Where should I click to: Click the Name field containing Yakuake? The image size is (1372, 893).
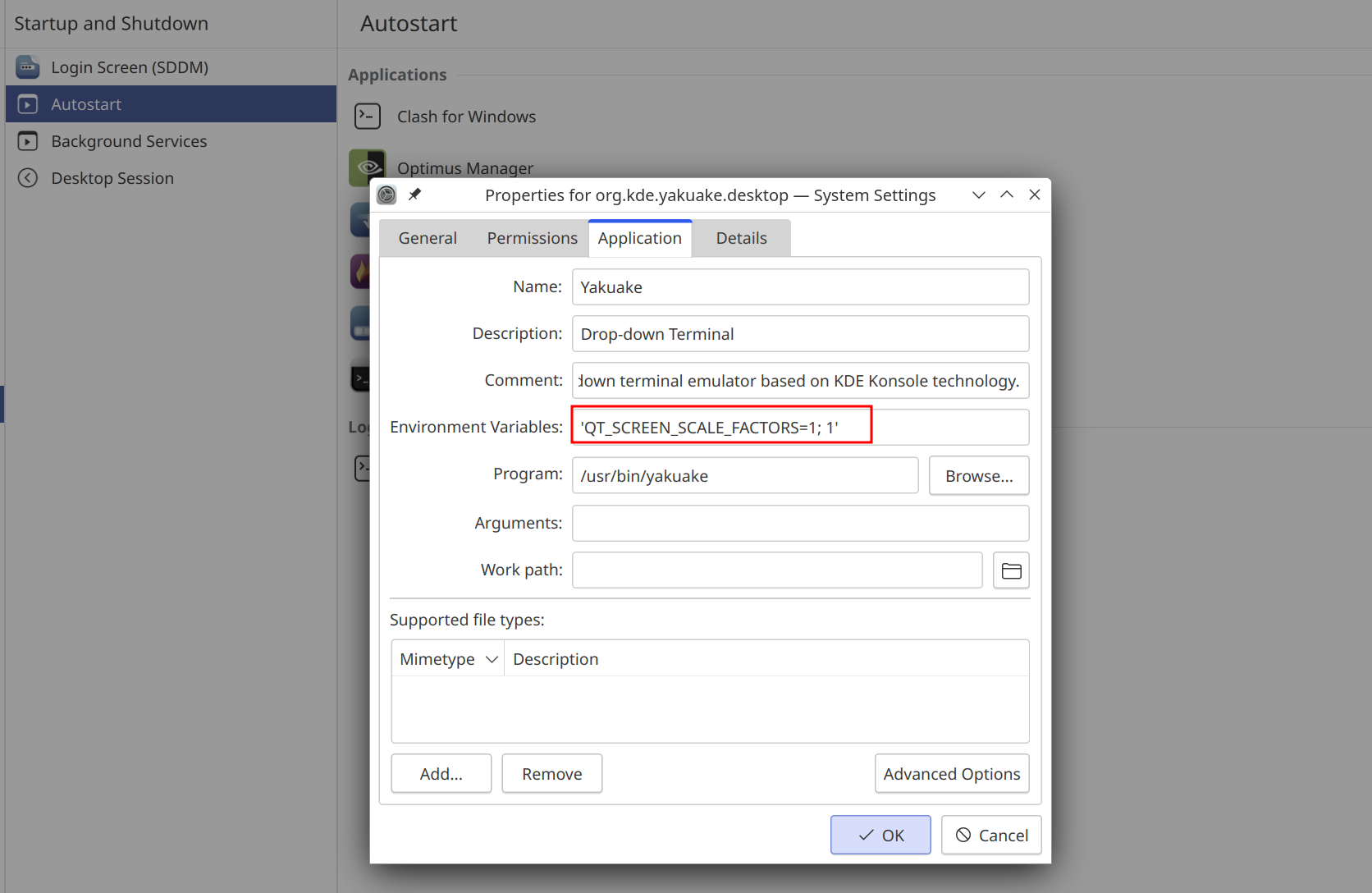click(x=801, y=287)
